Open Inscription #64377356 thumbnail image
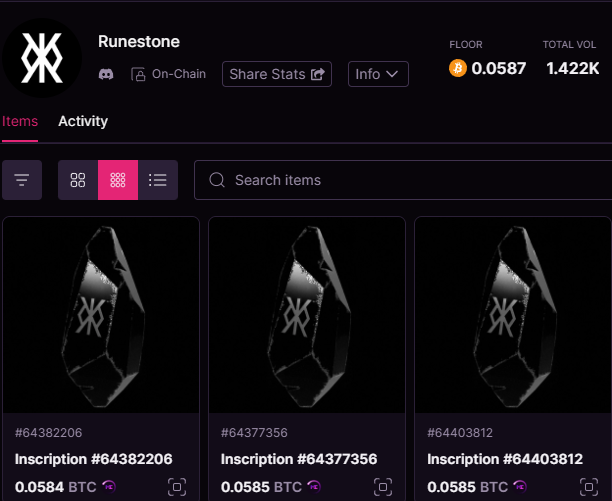Viewport: 612px width, 501px height. 307,315
